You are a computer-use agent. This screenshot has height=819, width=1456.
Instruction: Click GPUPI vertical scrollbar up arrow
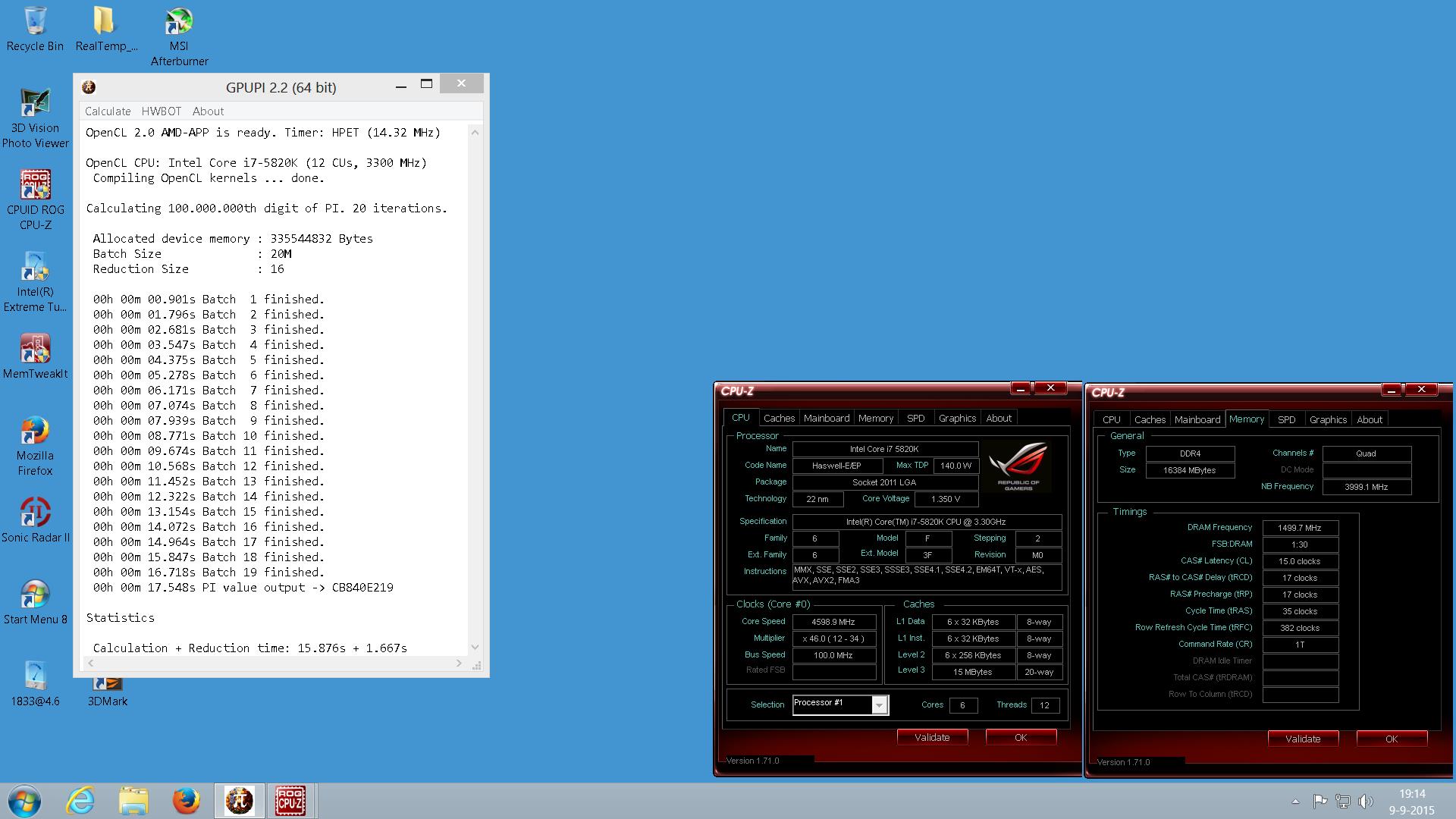click(475, 133)
